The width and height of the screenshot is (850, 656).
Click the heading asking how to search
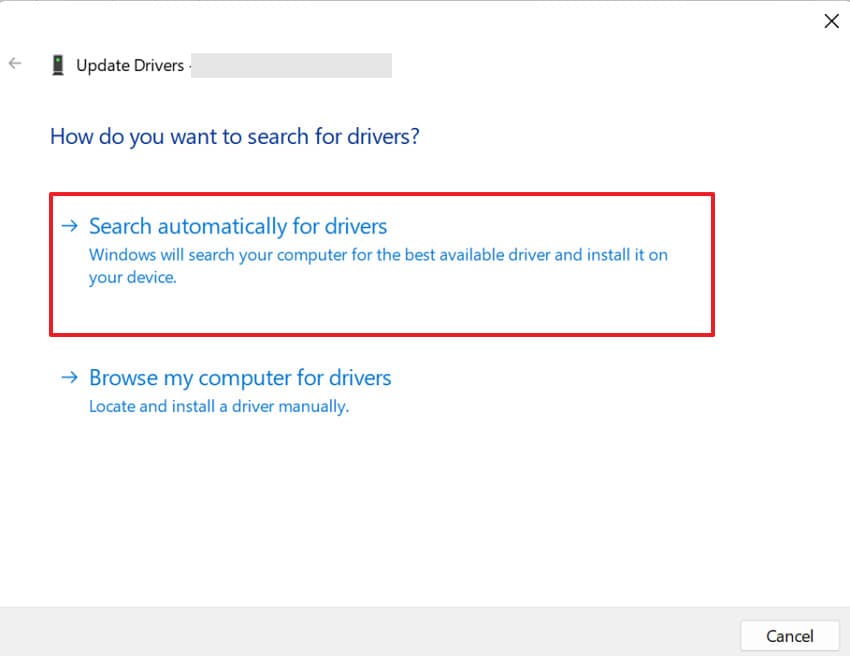coord(233,137)
